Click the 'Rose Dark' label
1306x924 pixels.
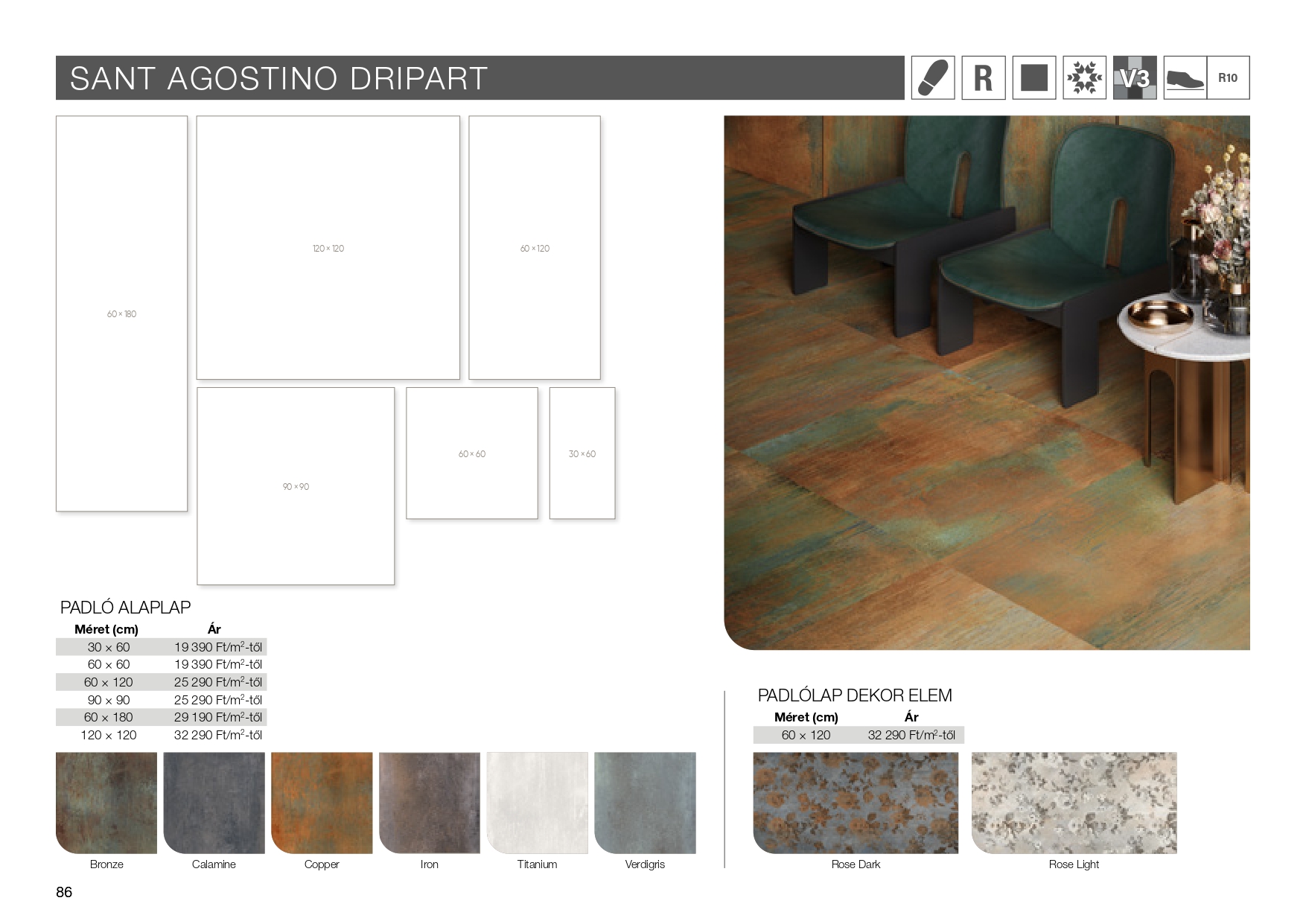pos(856,864)
